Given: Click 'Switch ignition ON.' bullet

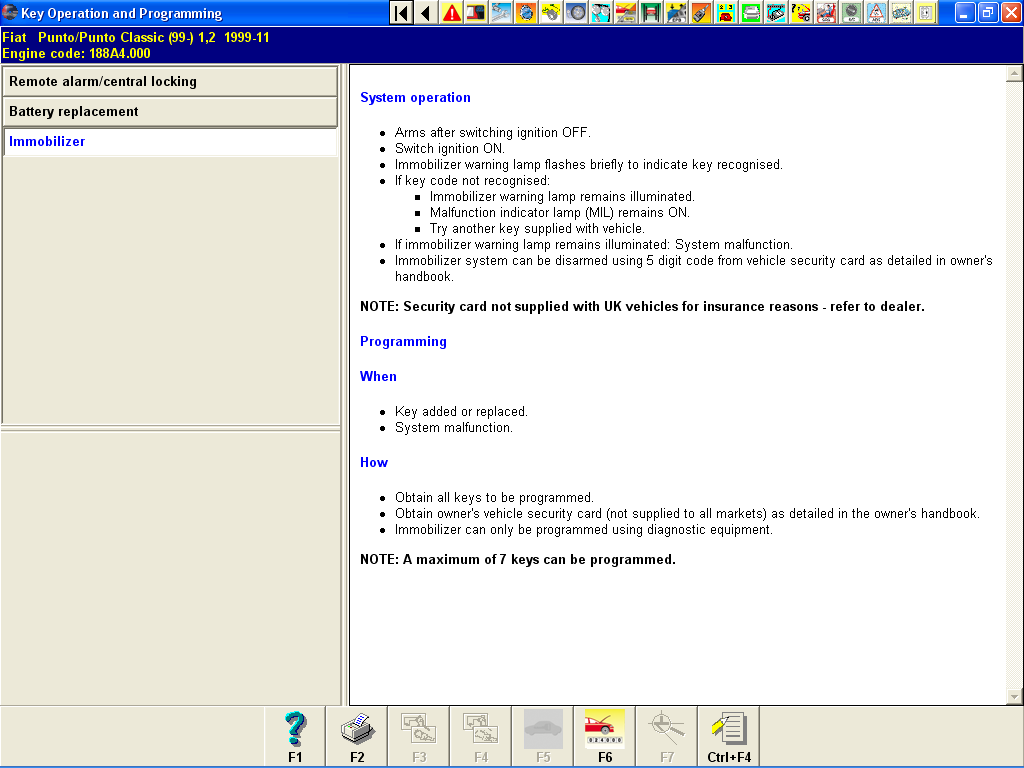Looking at the screenshot, I should click(449, 148).
